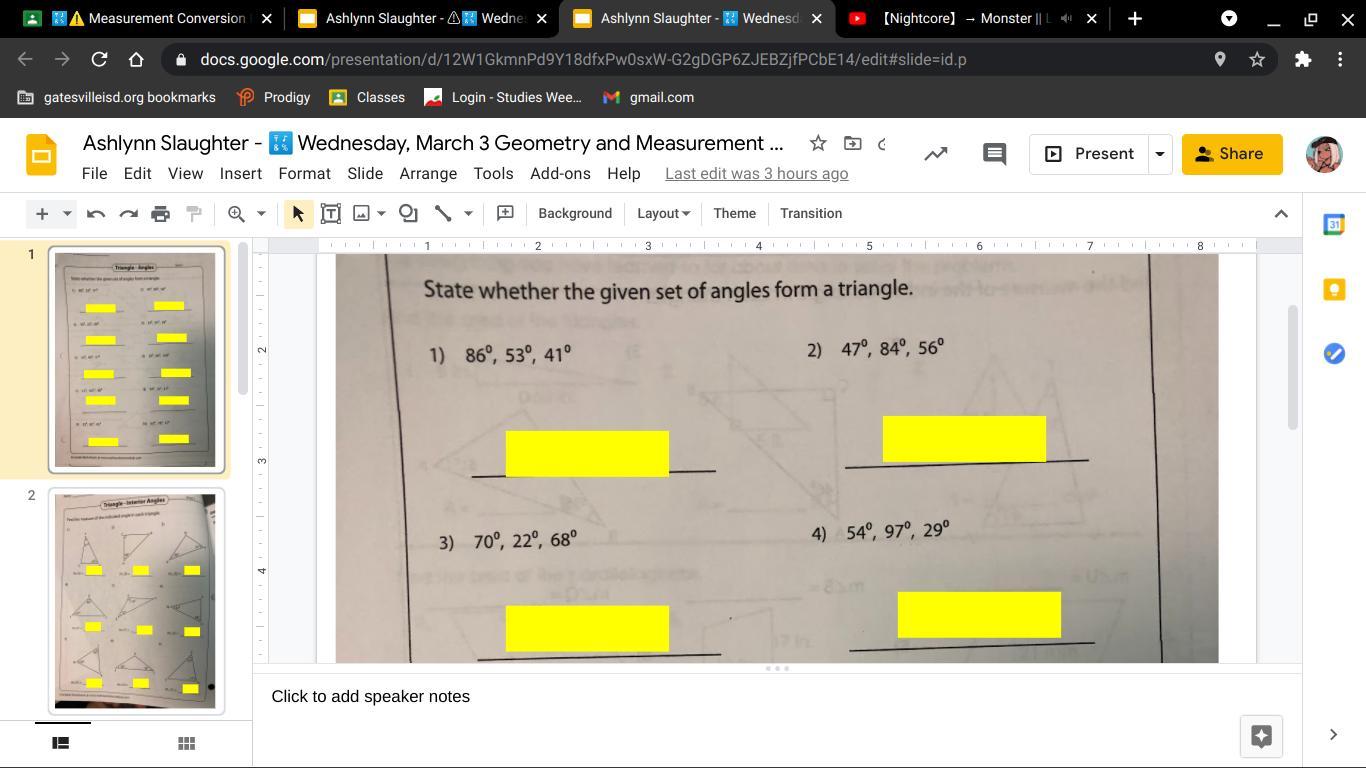Viewport: 1366px width, 768px height.
Task: Mute the Nightcore tab audio
Action: click(x=1066, y=19)
